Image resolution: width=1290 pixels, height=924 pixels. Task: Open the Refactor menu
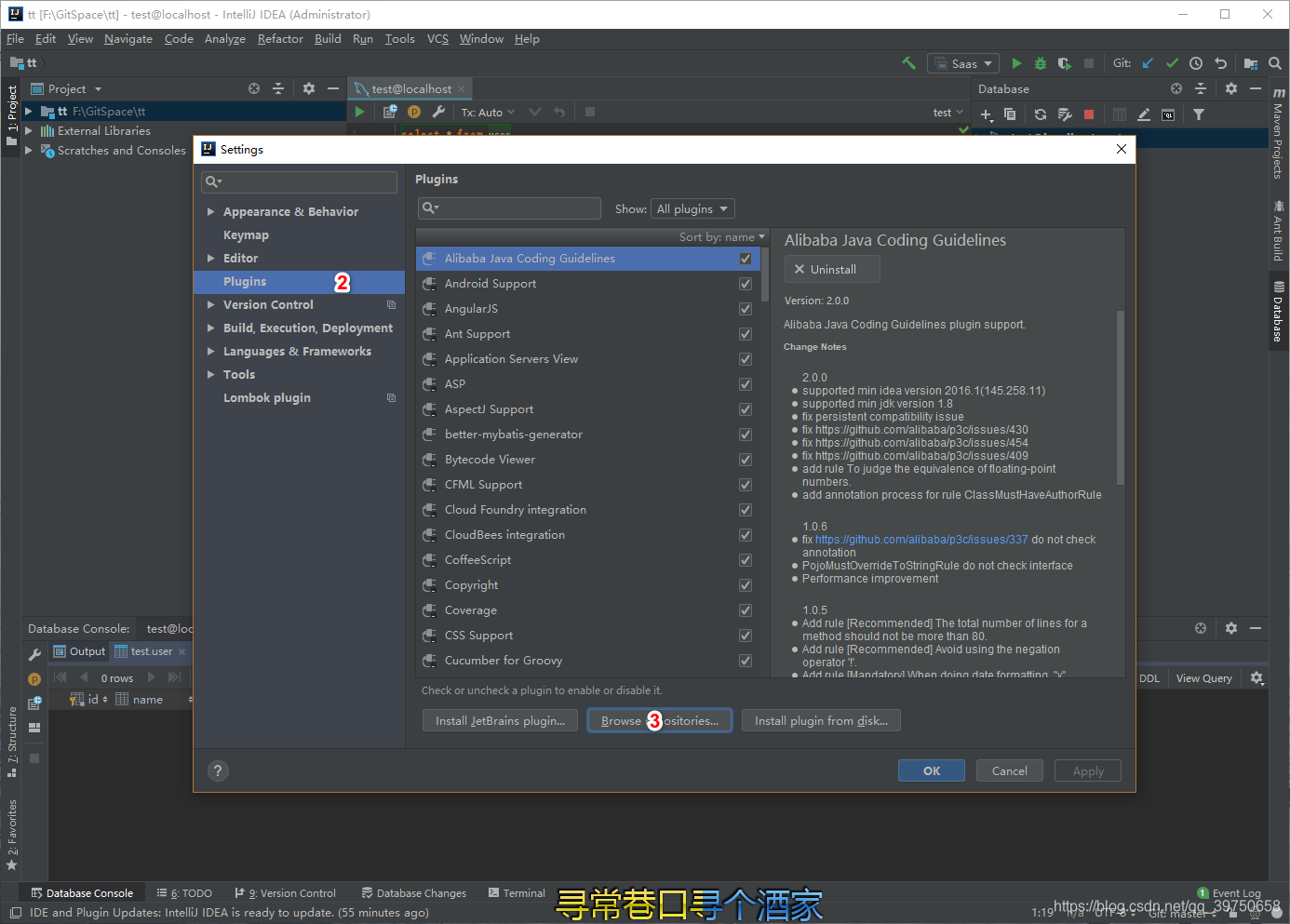[x=280, y=39]
